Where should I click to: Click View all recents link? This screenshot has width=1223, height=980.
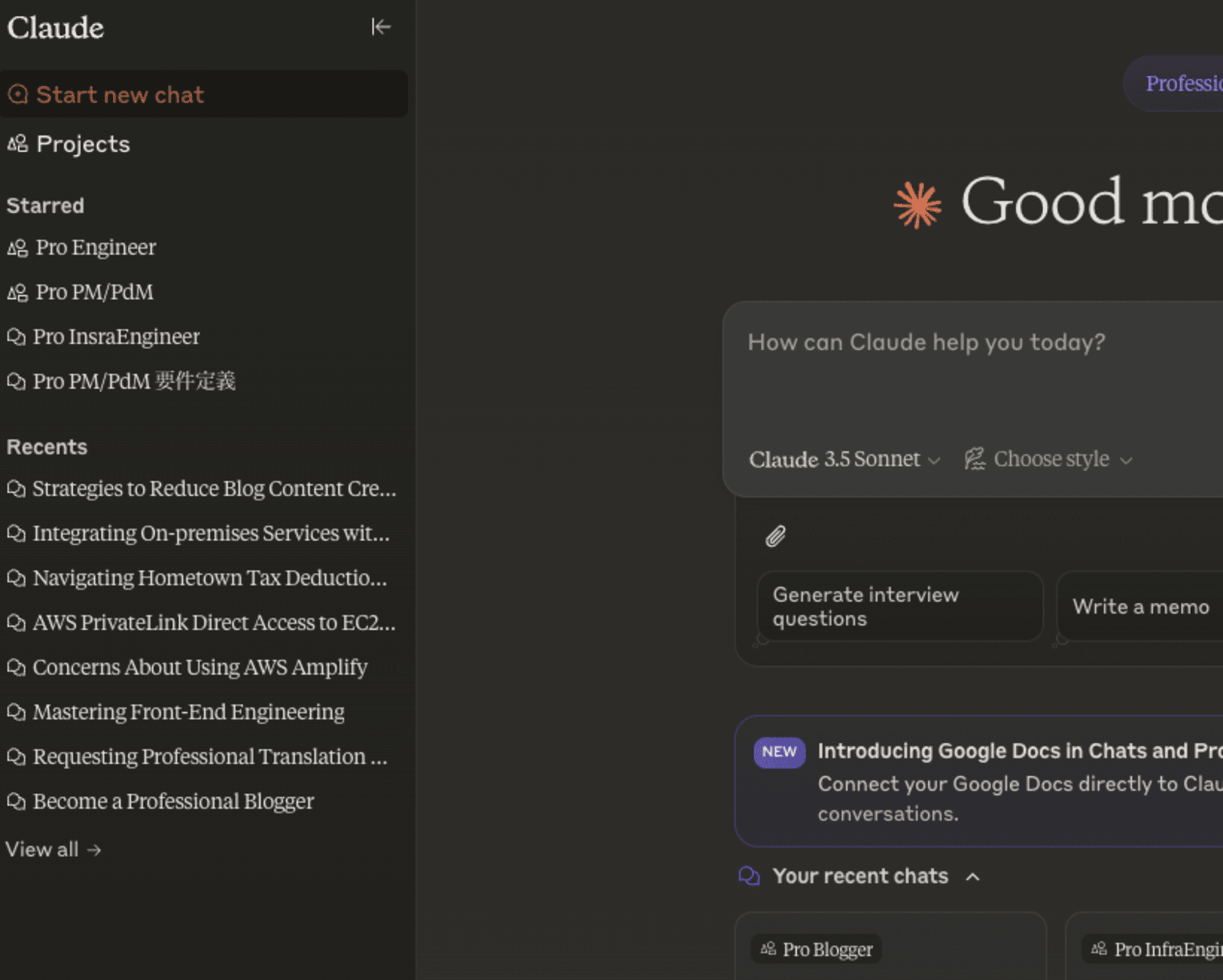tap(53, 849)
